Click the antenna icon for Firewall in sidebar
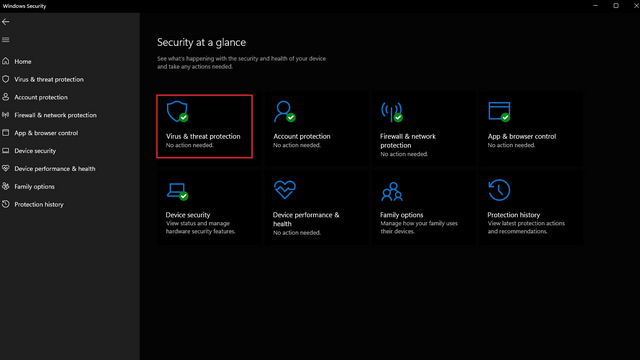This screenshot has height=360, width=640. point(5,115)
